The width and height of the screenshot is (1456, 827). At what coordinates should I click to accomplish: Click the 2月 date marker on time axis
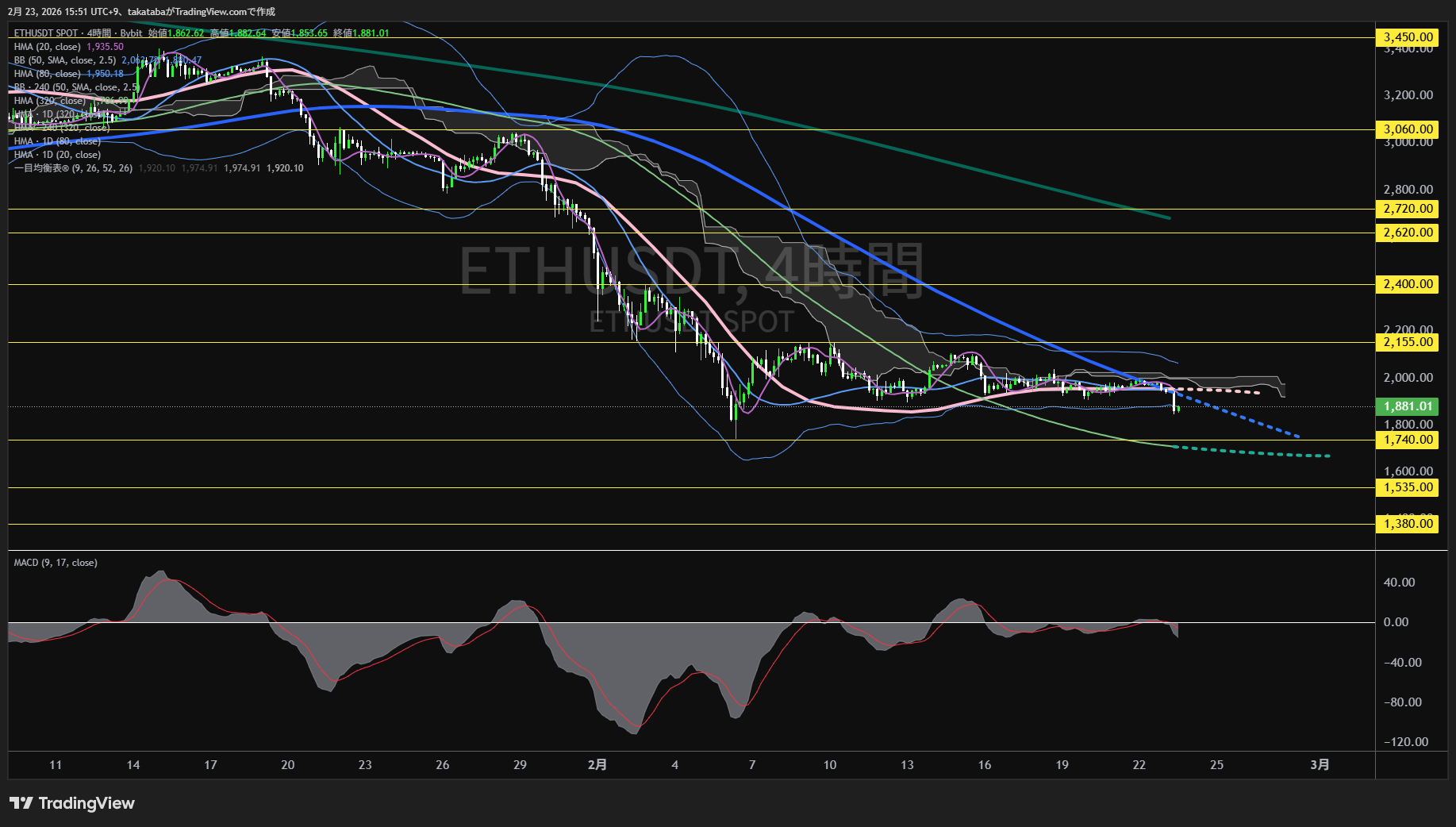pyautogui.click(x=597, y=765)
